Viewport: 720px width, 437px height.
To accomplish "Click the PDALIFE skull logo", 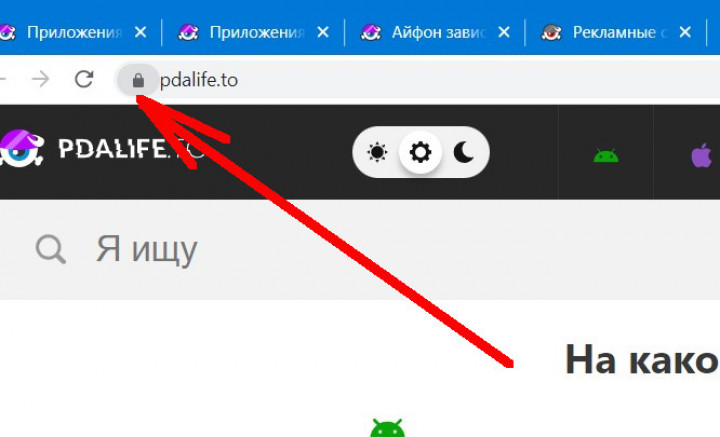I will pyautogui.click(x=20, y=148).
